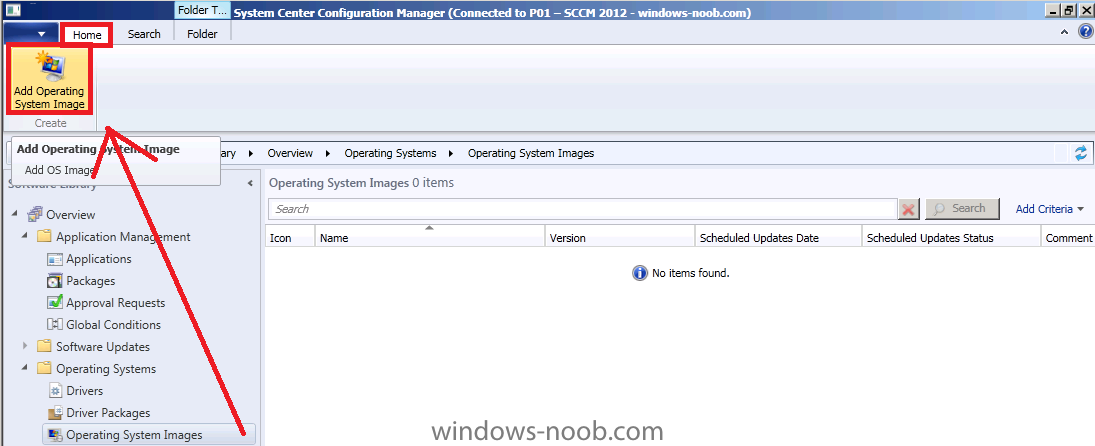Open the help question mark icon
The height and width of the screenshot is (446, 1095).
[x=1084, y=33]
